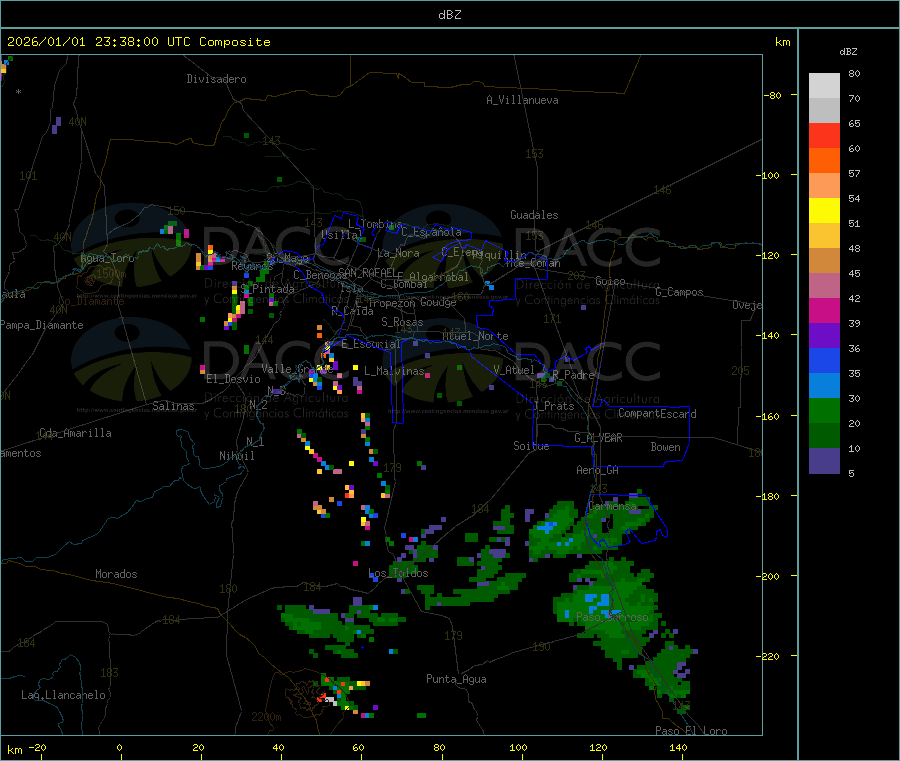This screenshot has width=900, height=761.
Task: Click the El_Desvio map label
Action: tap(233, 379)
